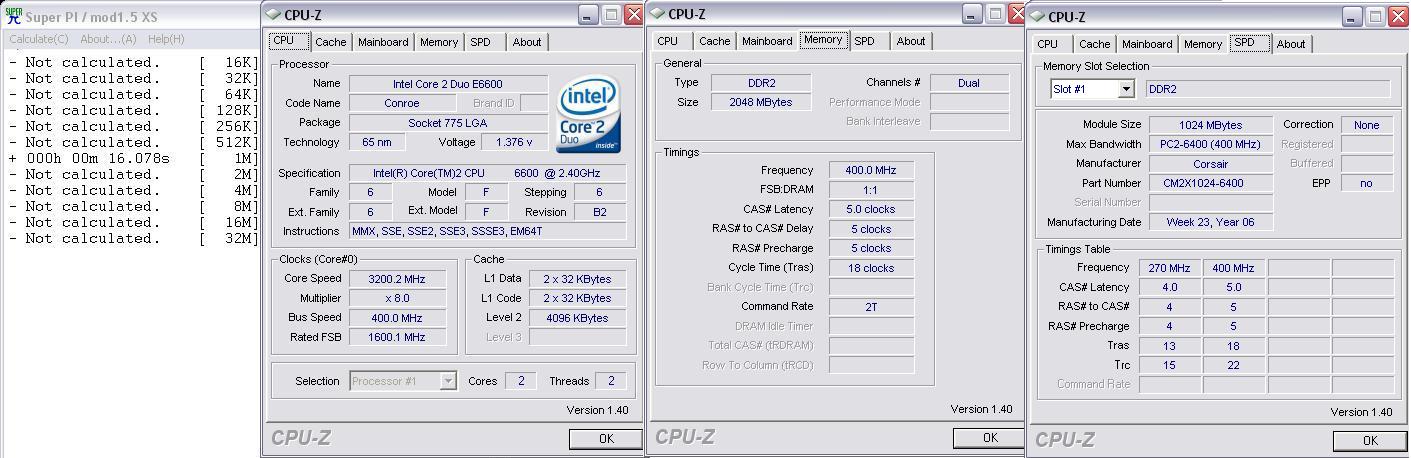1411x458 pixels.
Task: Click OK in the SPD tab window
Action: [1369, 441]
